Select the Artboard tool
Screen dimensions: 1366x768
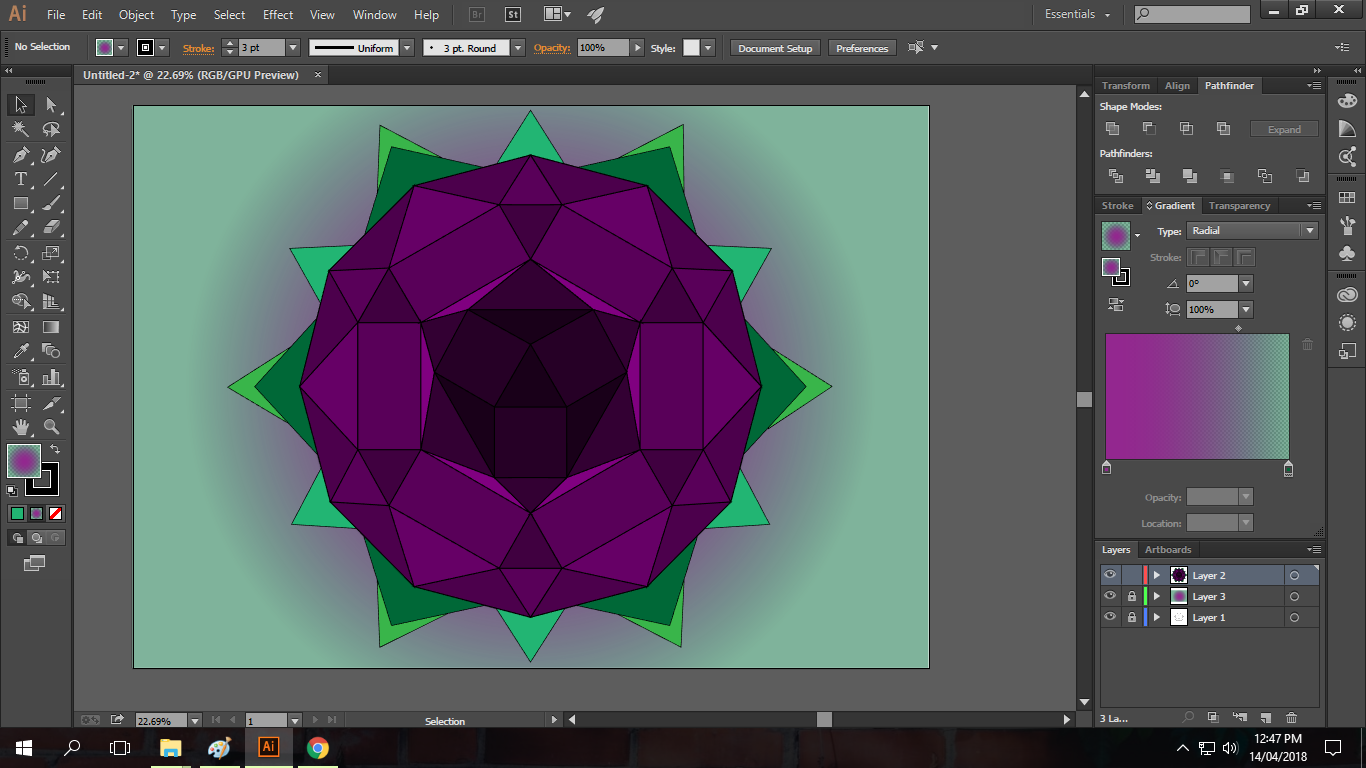click(21, 403)
